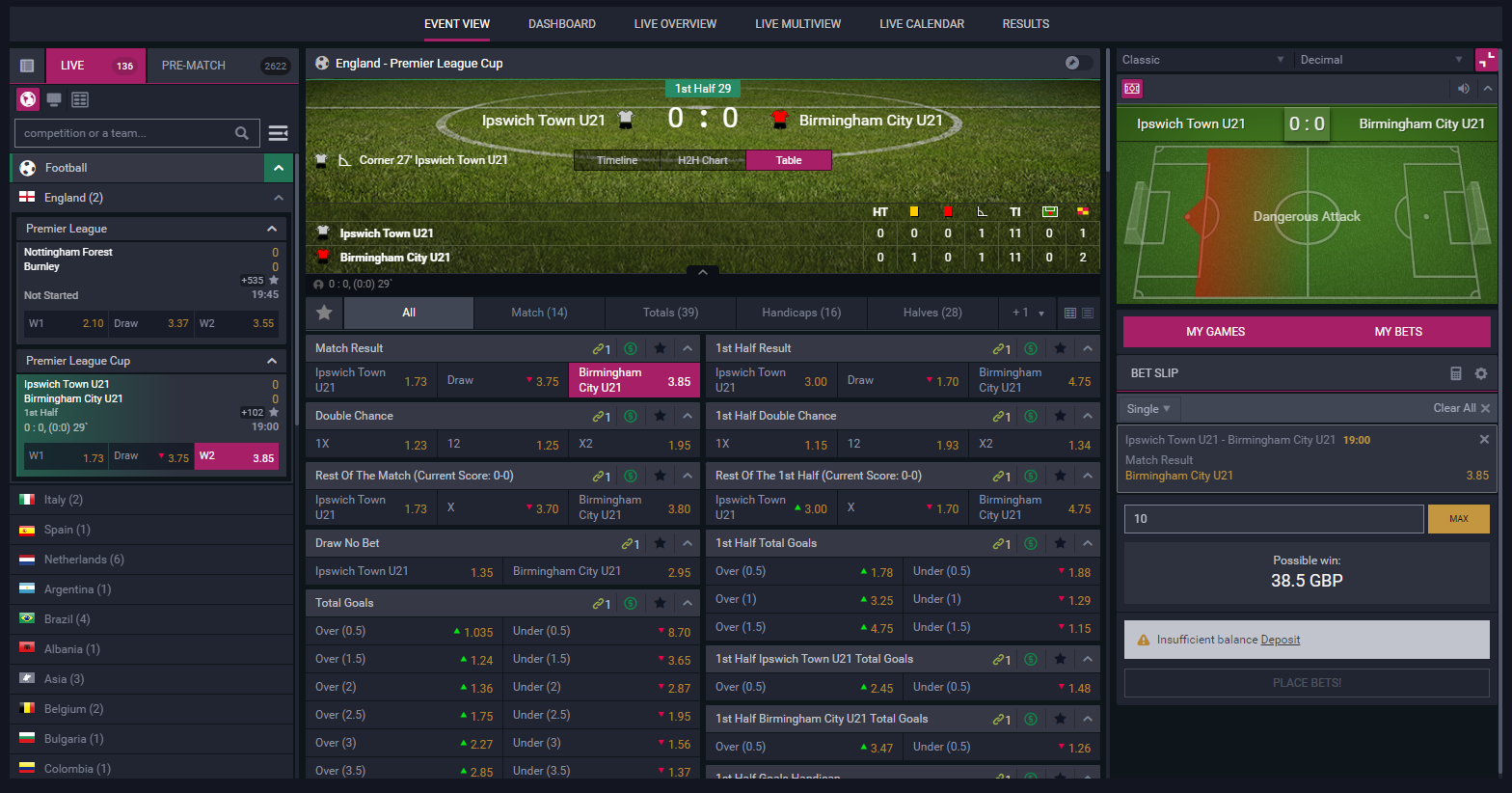This screenshot has height=793, width=1512.
Task: Select the globe region view icon
Action: pyautogui.click(x=28, y=99)
